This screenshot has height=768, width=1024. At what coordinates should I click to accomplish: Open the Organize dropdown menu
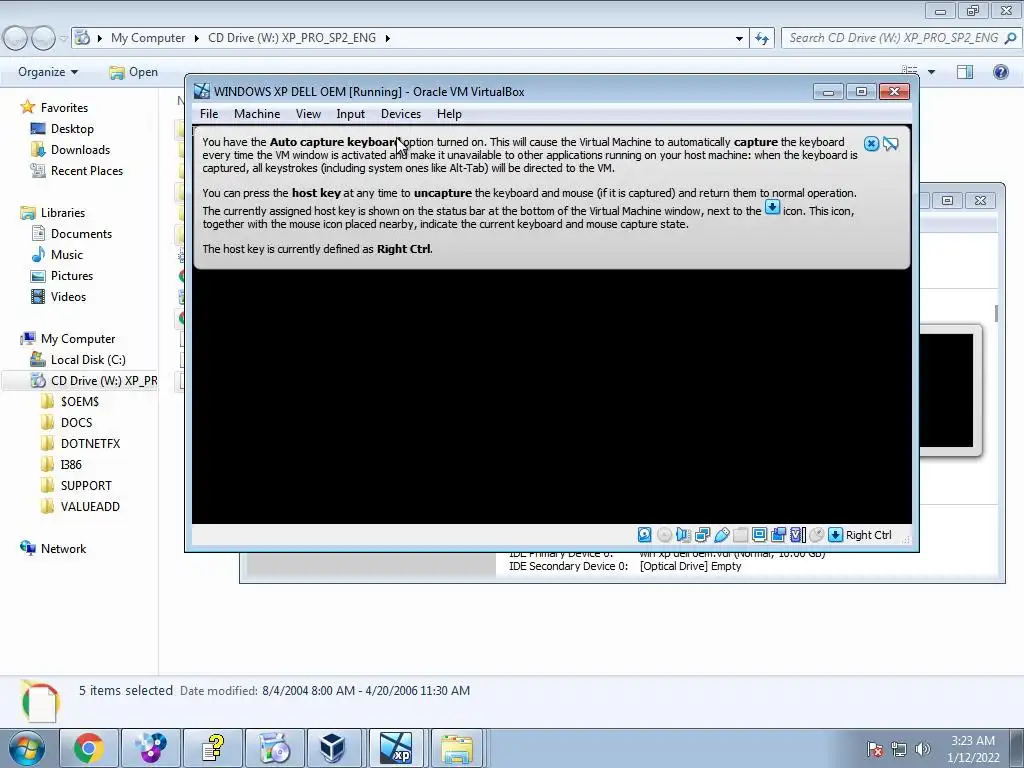[x=48, y=72]
